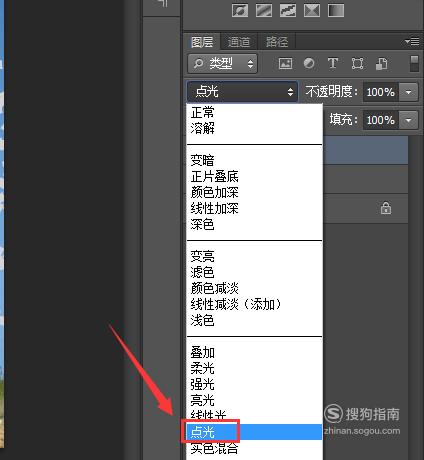Switch to the 图层 tab
424x460 pixels.
tap(202, 42)
